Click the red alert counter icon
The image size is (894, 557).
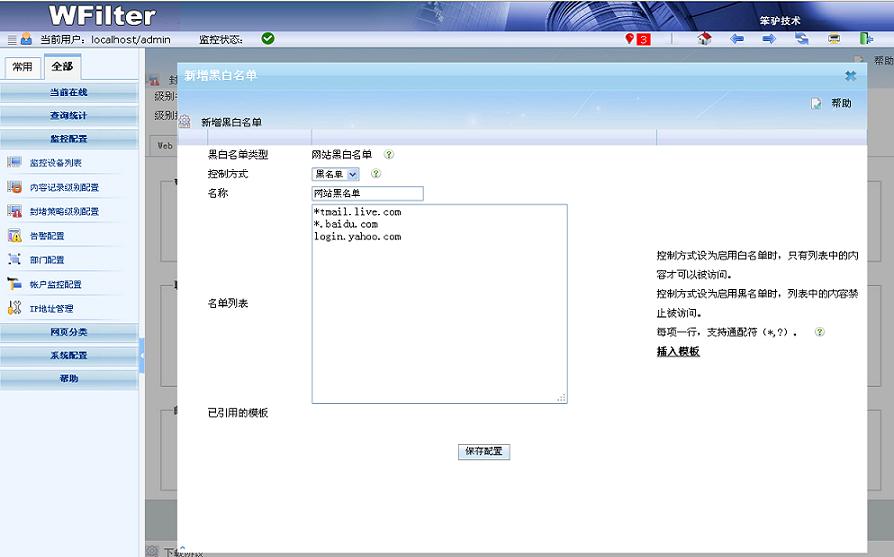point(637,39)
